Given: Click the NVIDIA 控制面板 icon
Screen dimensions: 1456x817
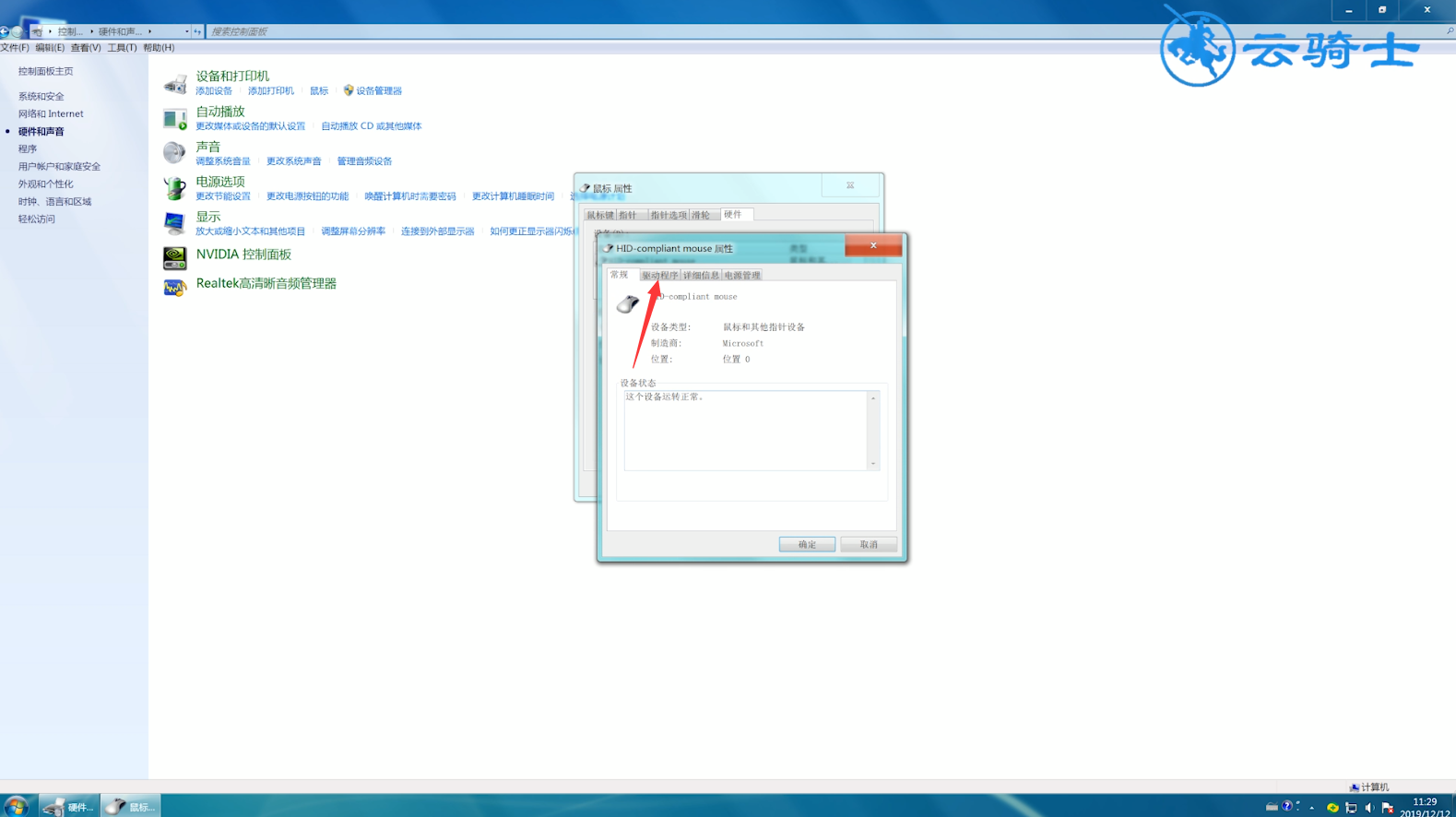Looking at the screenshot, I should tap(174, 257).
